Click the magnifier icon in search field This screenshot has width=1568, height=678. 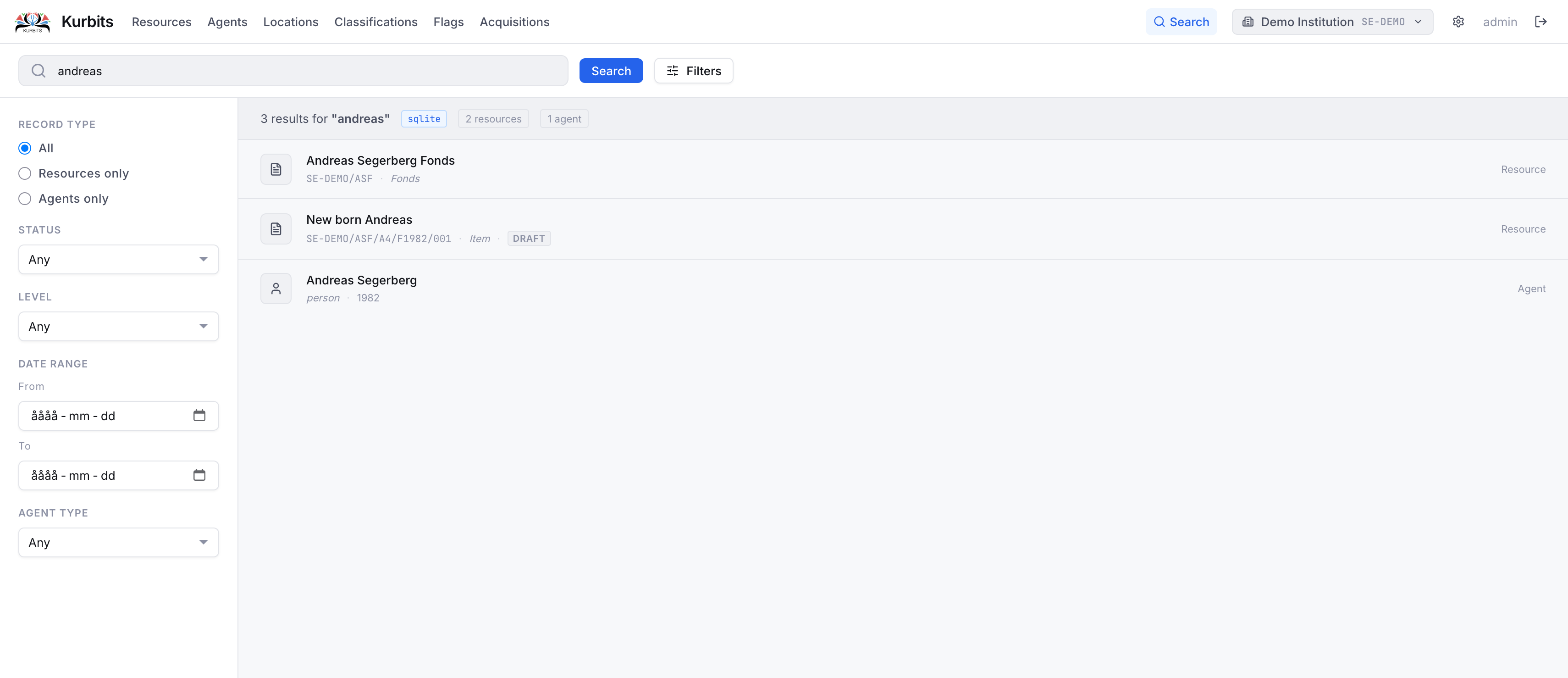(39, 71)
